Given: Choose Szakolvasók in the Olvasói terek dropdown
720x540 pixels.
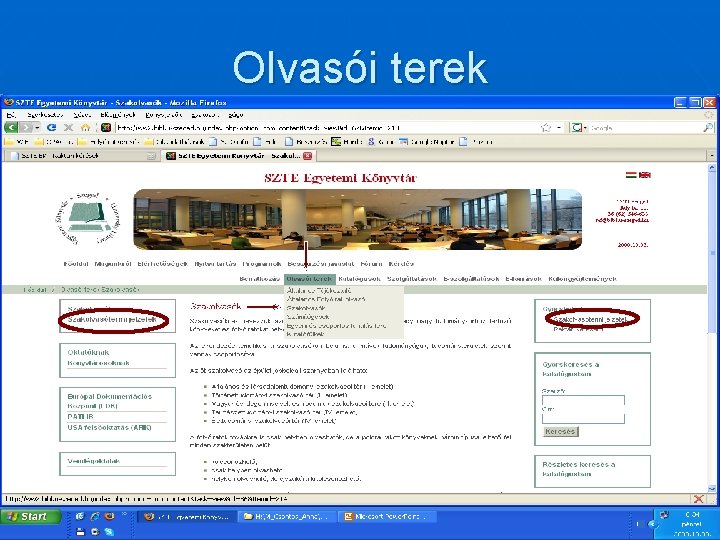Looking at the screenshot, I should coord(306,308).
